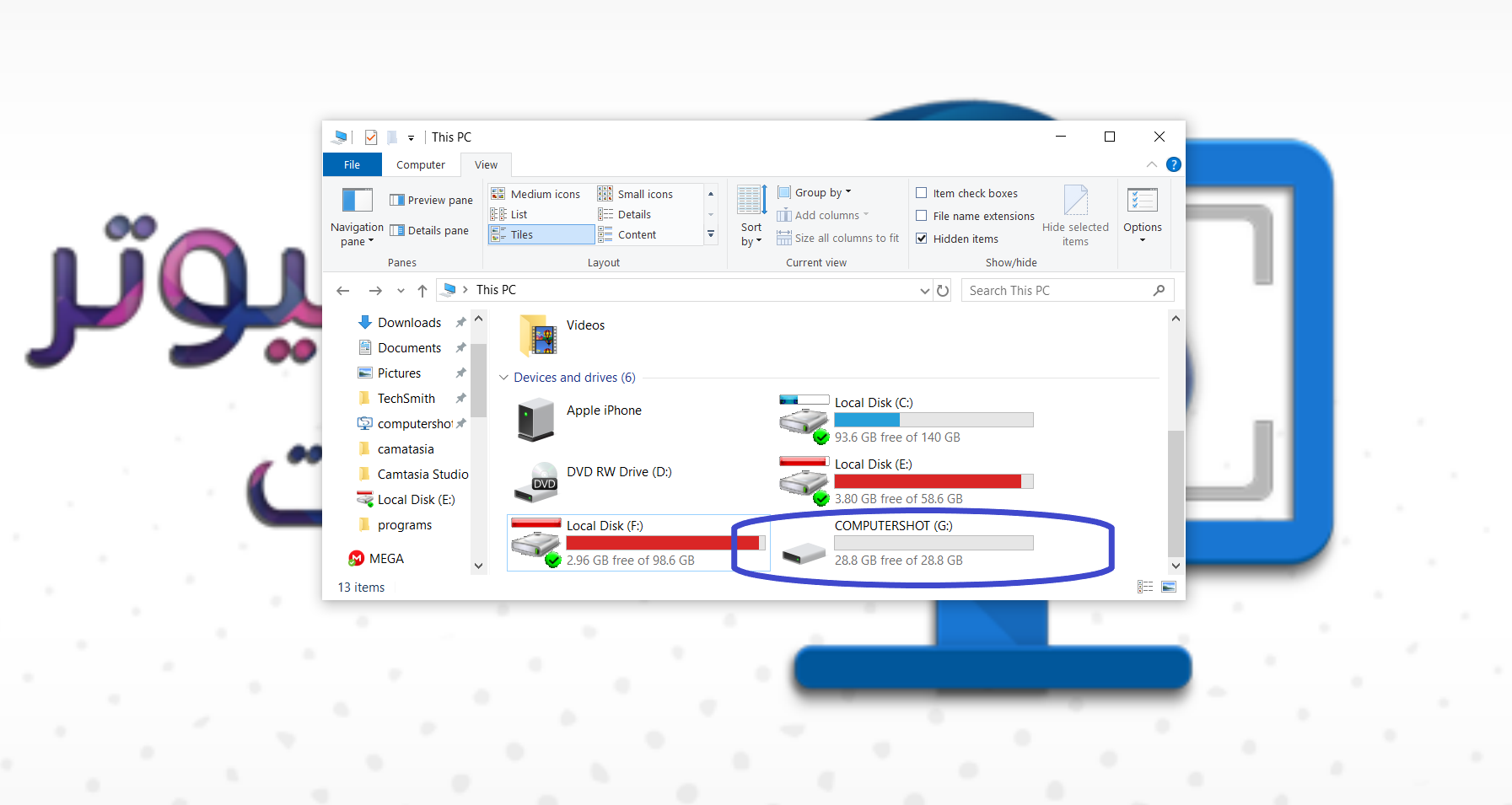1512x805 pixels.
Task: Select the Content layout
Action: (627, 234)
